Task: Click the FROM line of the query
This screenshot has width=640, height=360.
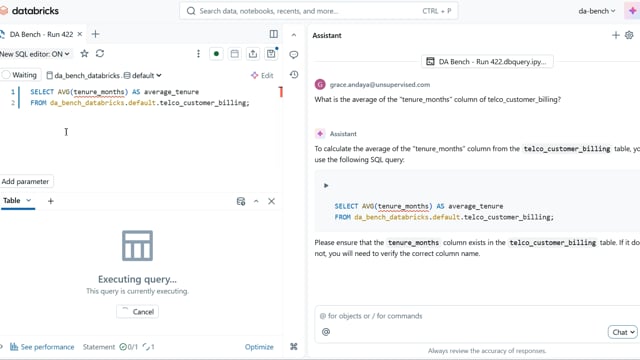Action: point(140,103)
